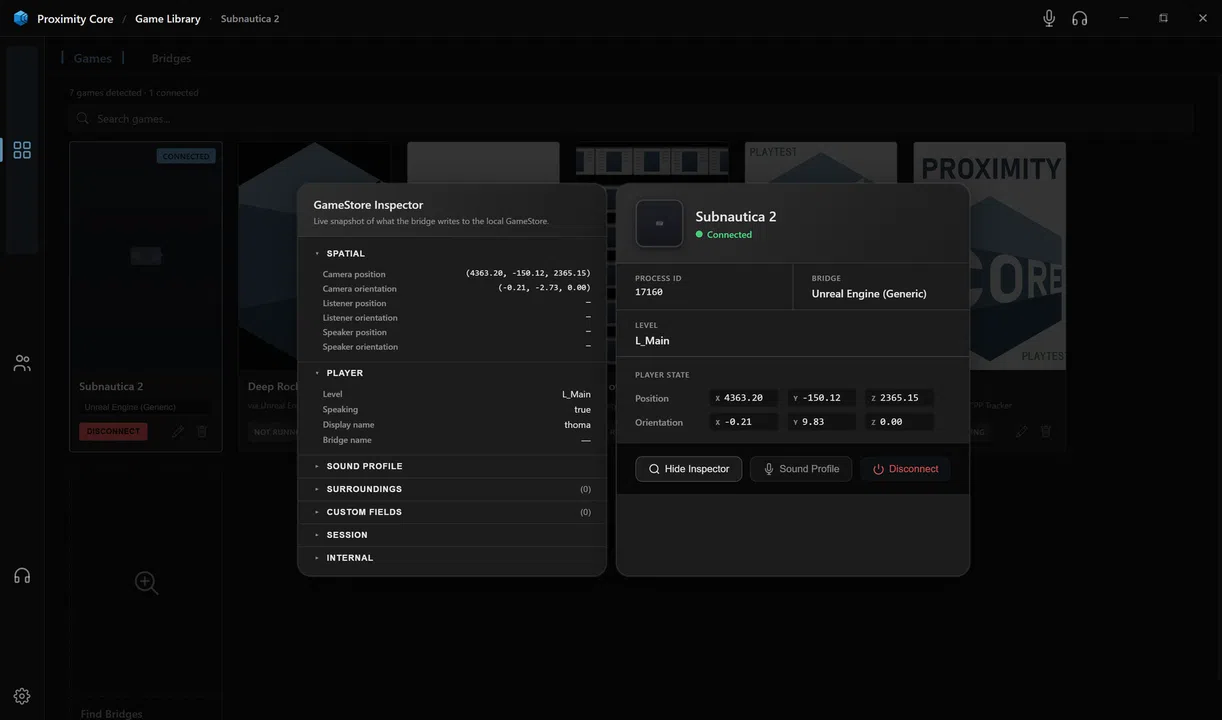Viewport: 1222px width, 720px height.
Task: Expand the SOUND PROFILE section
Action: pyautogui.click(x=452, y=466)
